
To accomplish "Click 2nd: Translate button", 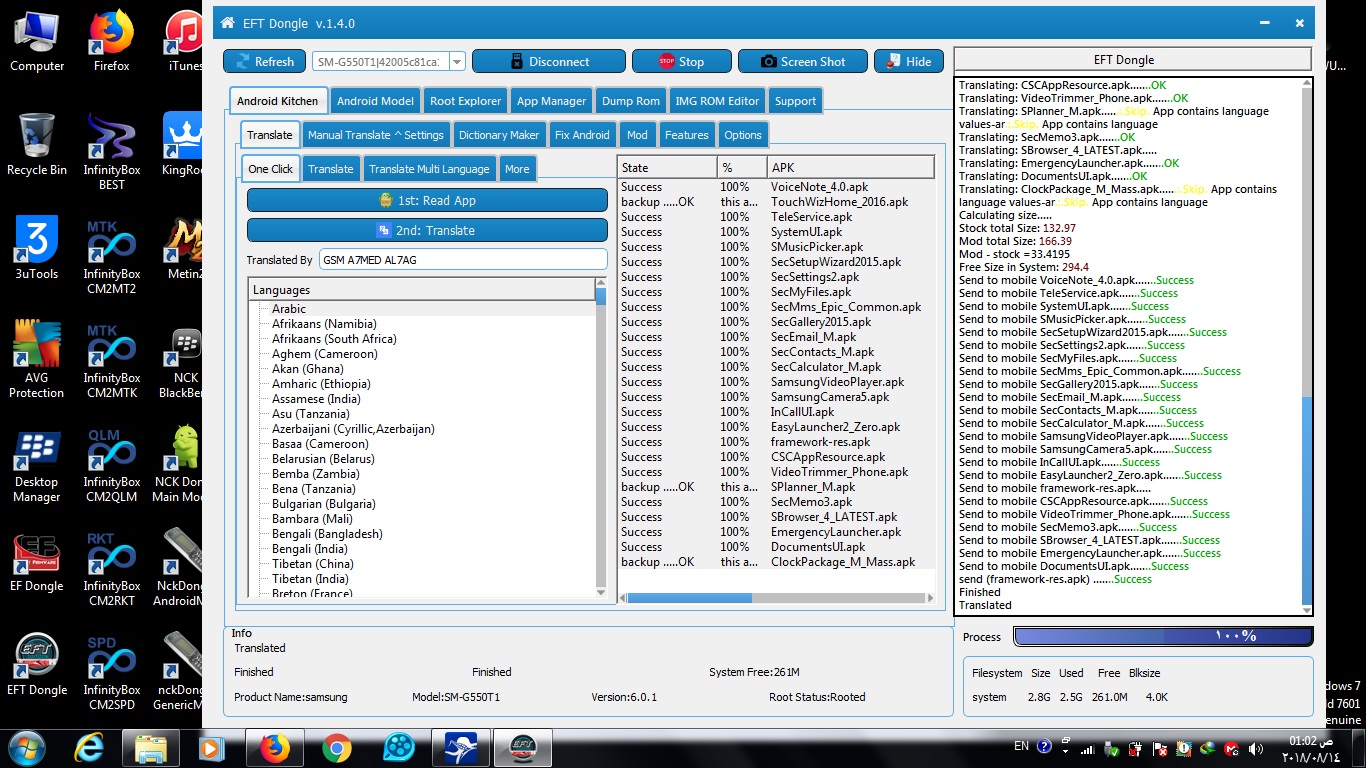I will pyautogui.click(x=427, y=230).
